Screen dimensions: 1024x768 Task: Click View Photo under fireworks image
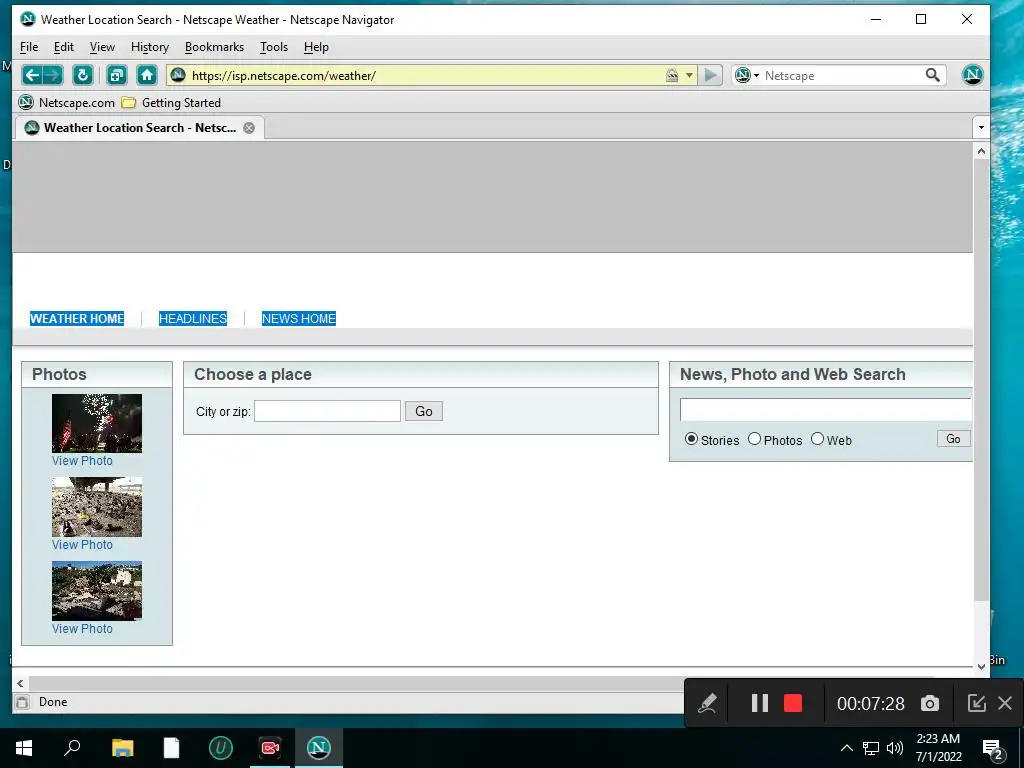click(x=82, y=461)
